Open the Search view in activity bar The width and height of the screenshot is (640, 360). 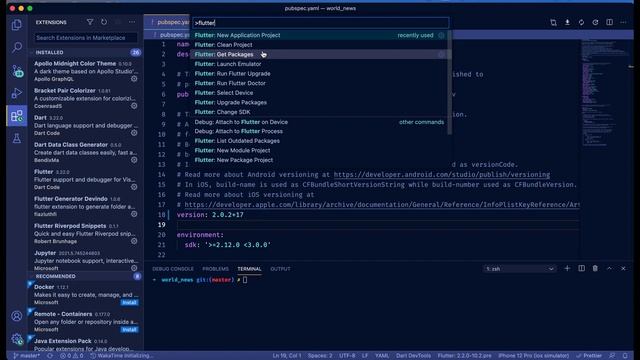(17, 47)
